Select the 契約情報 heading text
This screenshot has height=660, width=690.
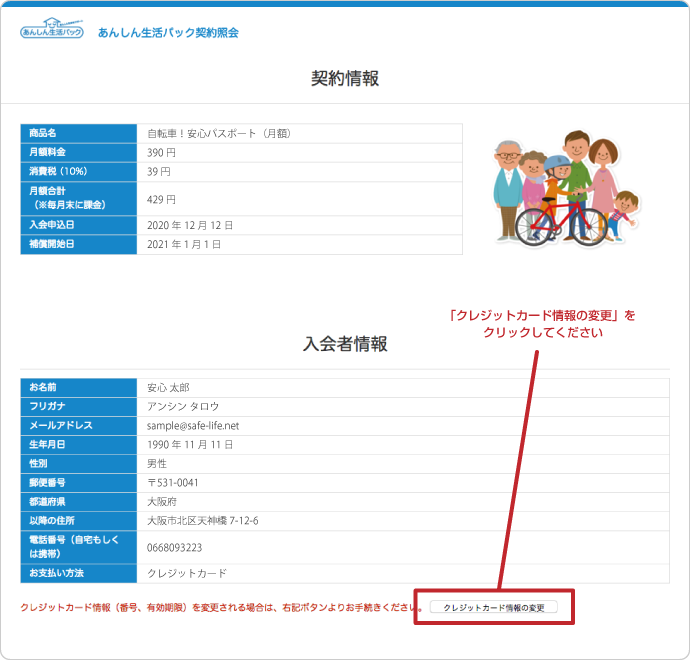point(345,78)
